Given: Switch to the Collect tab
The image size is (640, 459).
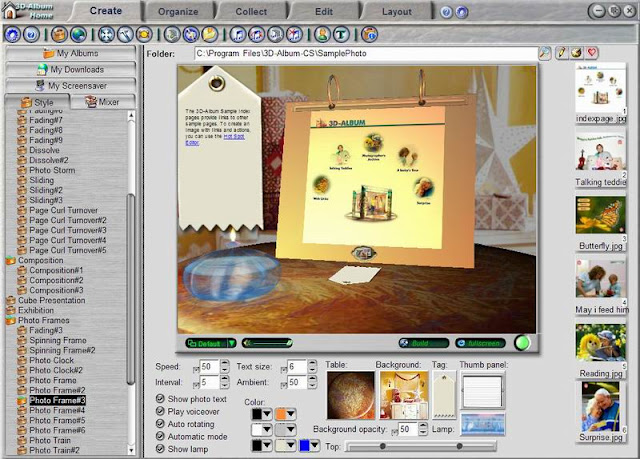Looking at the screenshot, I should point(251,11).
